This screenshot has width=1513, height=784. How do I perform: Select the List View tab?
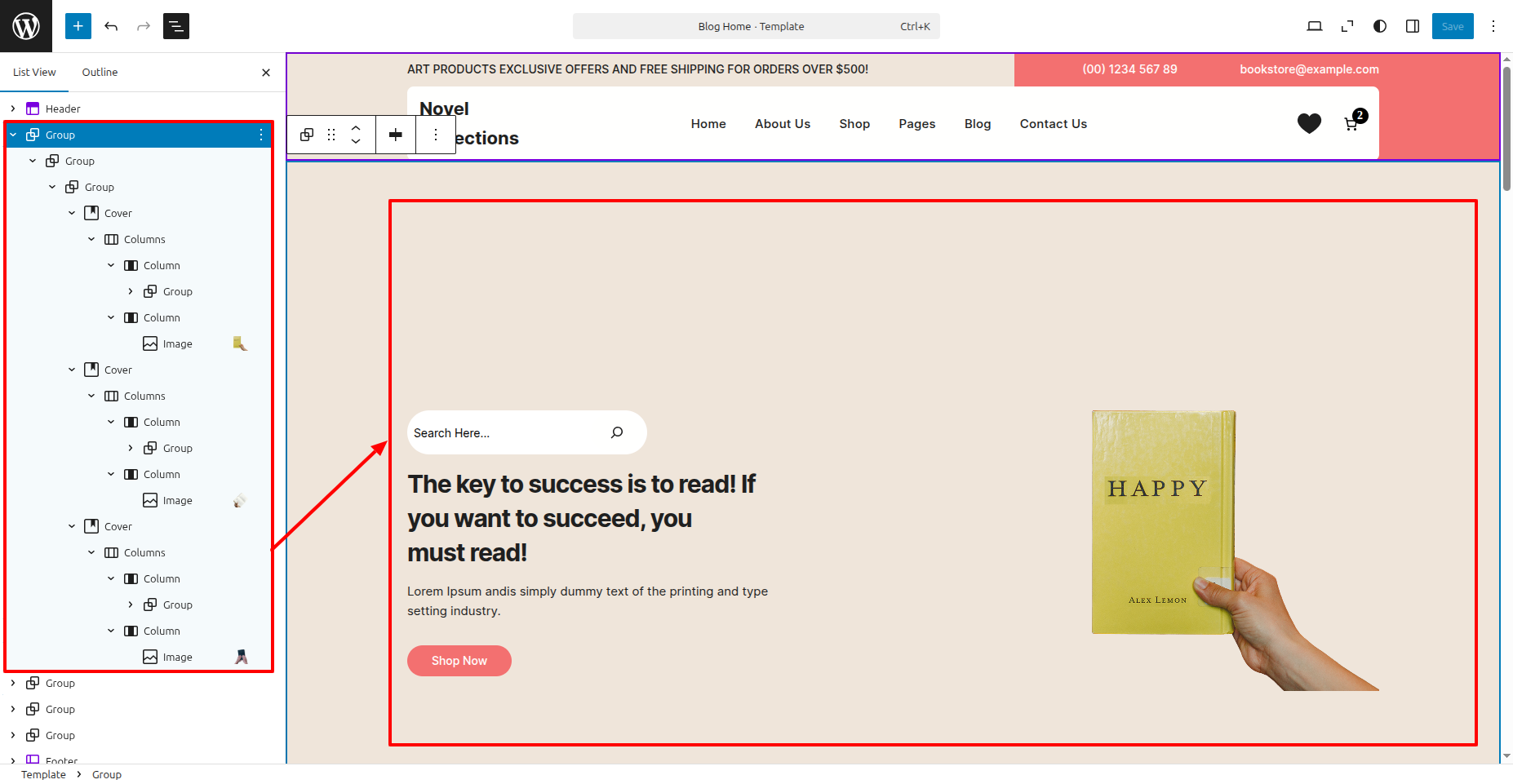pyautogui.click(x=34, y=72)
